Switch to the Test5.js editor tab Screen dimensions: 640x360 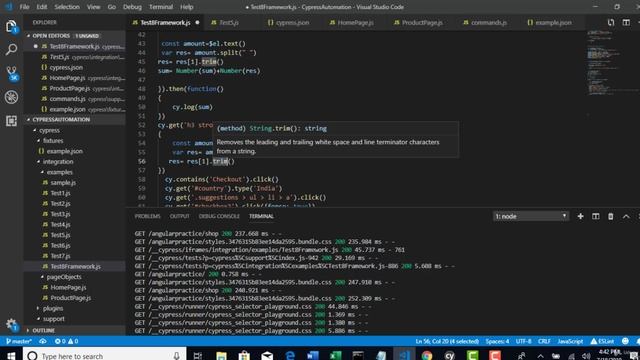pyautogui.click(x=229, y=22)
